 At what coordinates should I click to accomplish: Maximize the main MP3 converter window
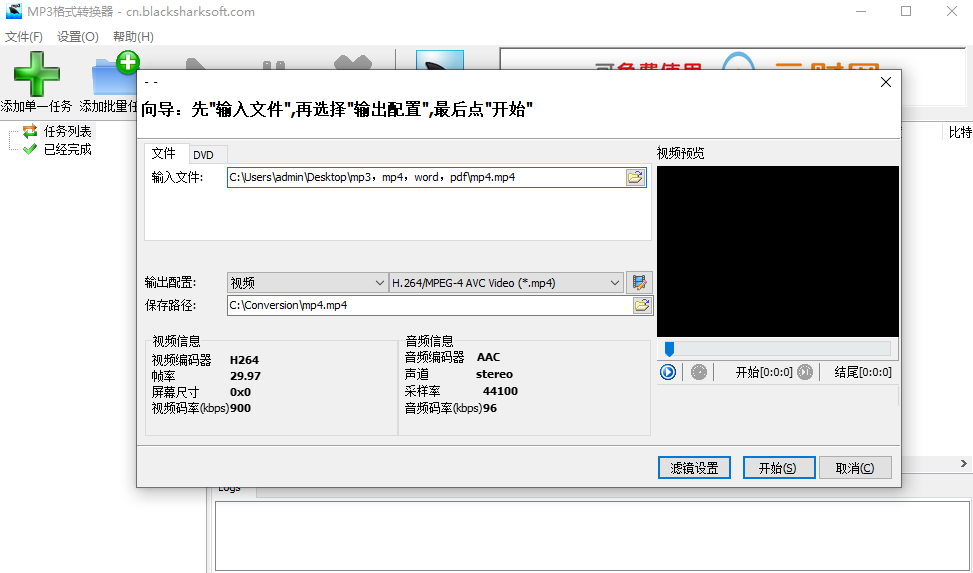coord(906,11)
